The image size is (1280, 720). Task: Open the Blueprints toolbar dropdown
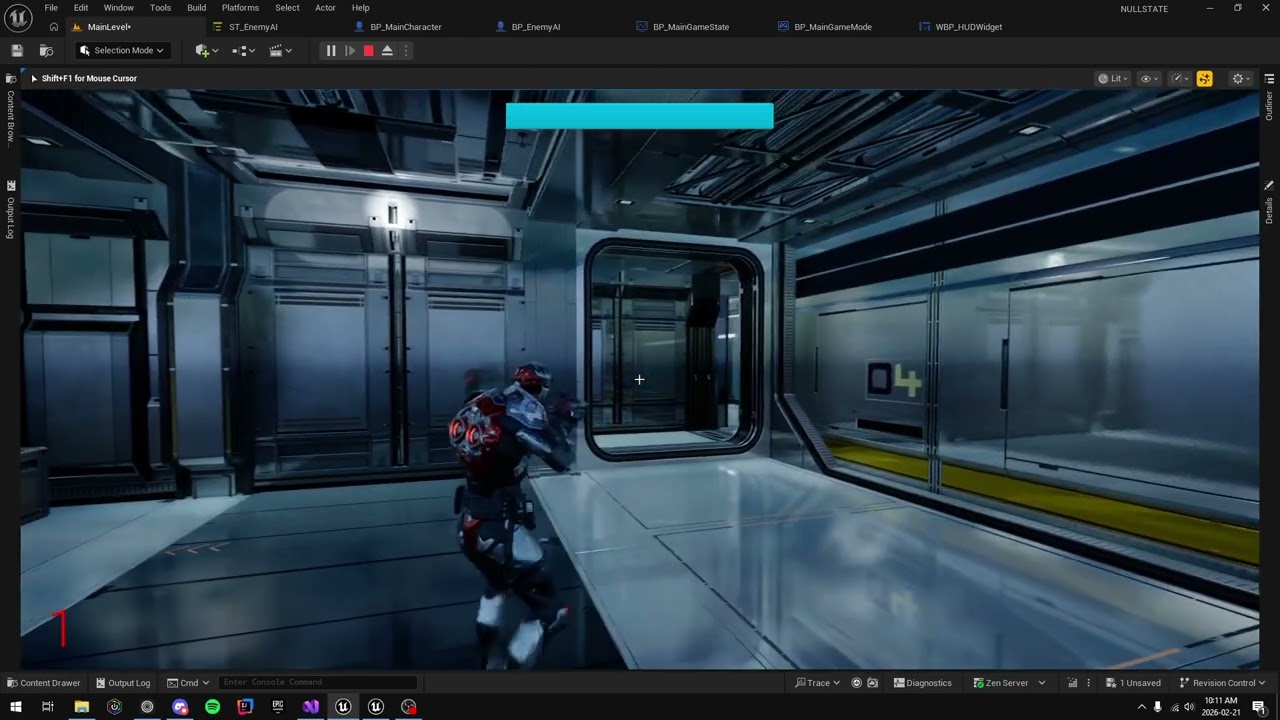tap(243, 50)
